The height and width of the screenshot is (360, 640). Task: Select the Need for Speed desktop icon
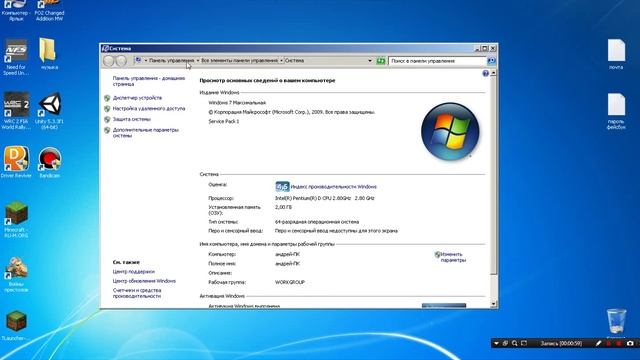coord(16,57)
